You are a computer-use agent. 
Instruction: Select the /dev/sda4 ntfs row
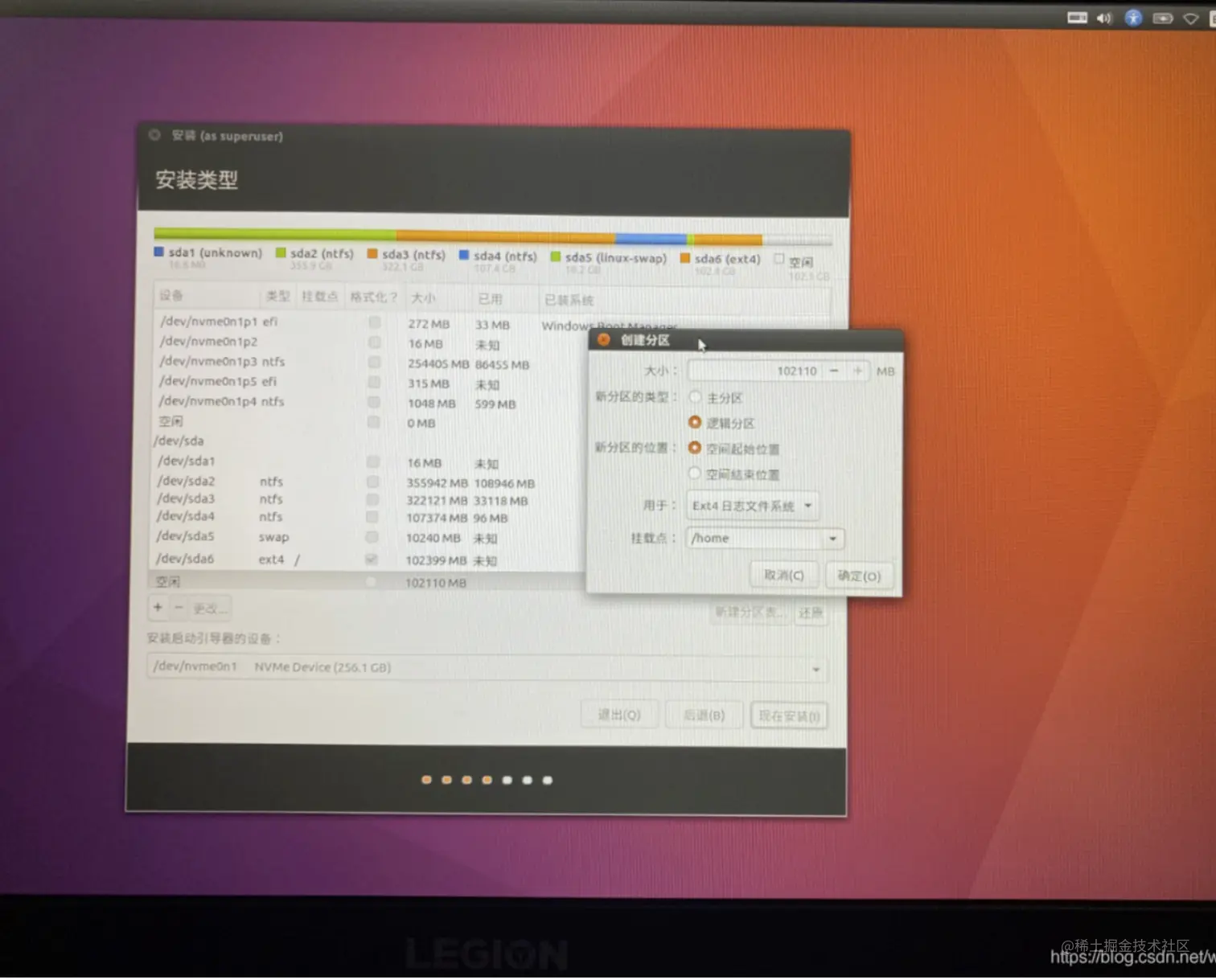point(368,517)
